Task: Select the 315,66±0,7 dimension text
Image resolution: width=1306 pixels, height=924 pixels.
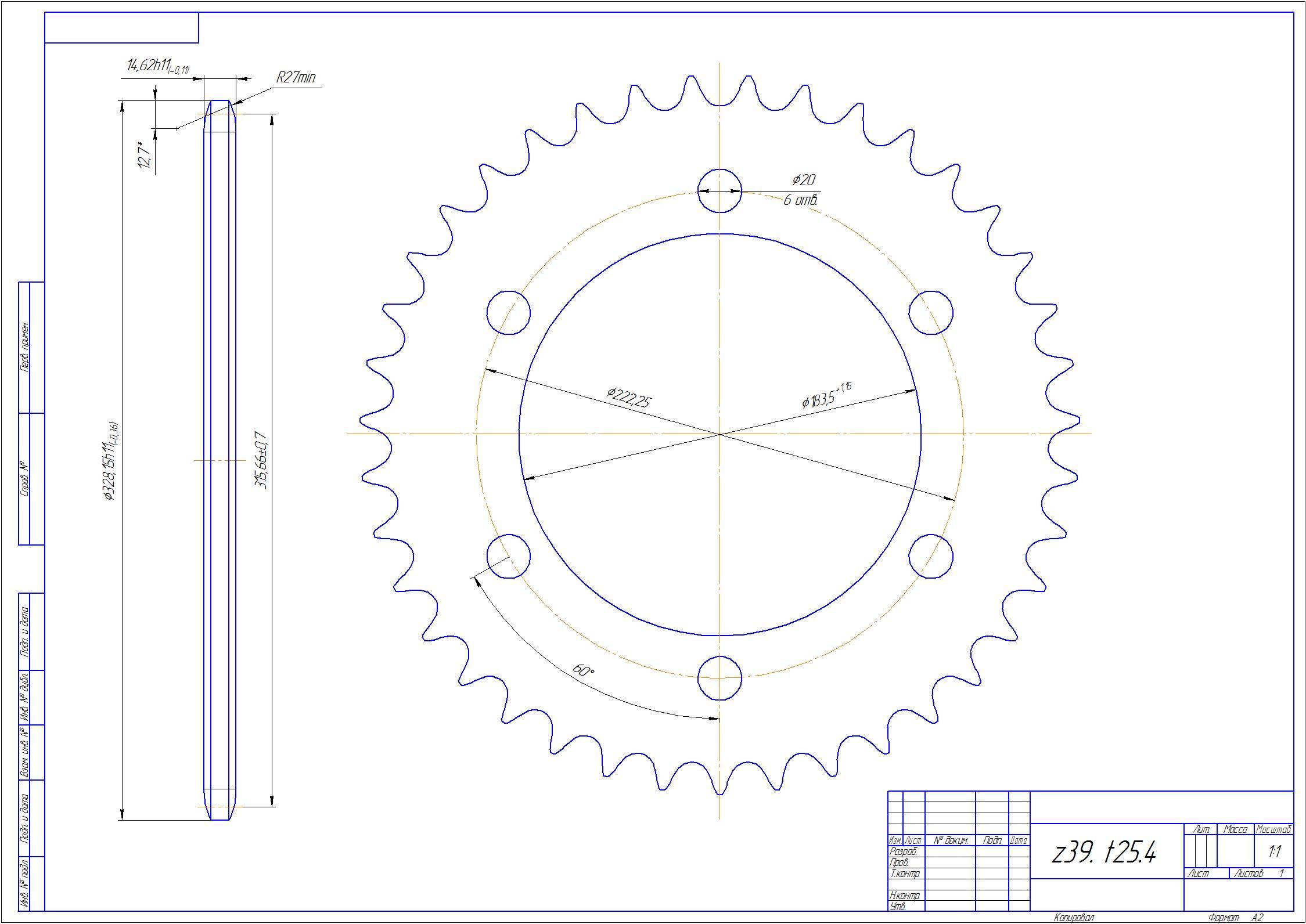Action: (261, 460)
